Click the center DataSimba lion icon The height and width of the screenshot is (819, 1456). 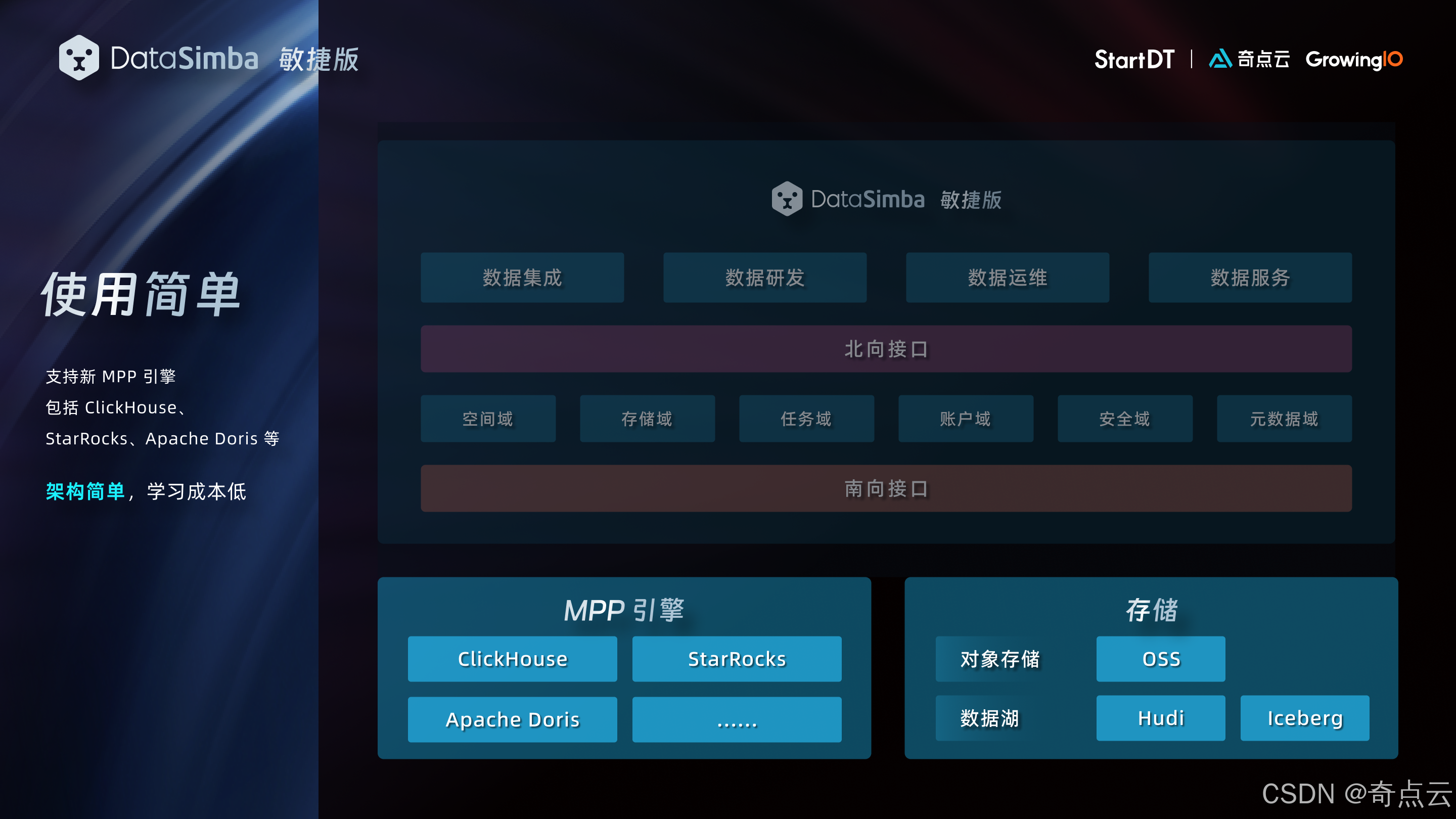787,199
